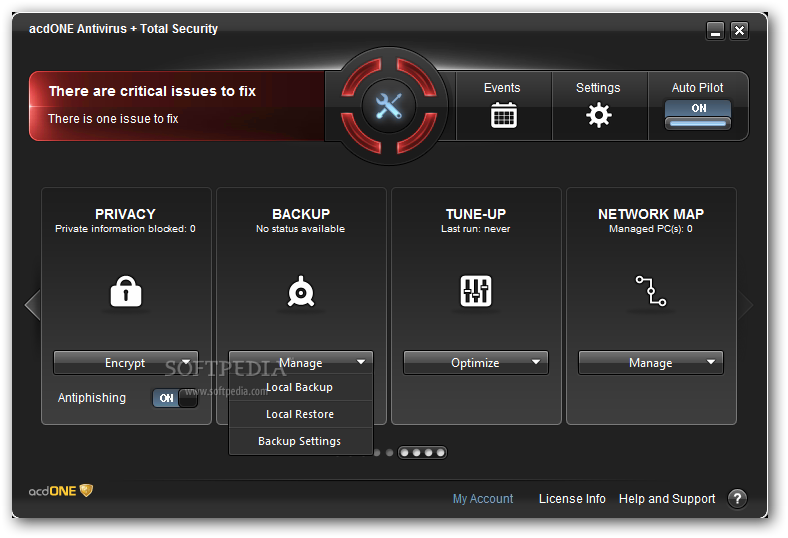The width and height of the screenshot is (788, 538).
Task: Turn off the Auto Pilot switch
Action: [x=698, y=115]
